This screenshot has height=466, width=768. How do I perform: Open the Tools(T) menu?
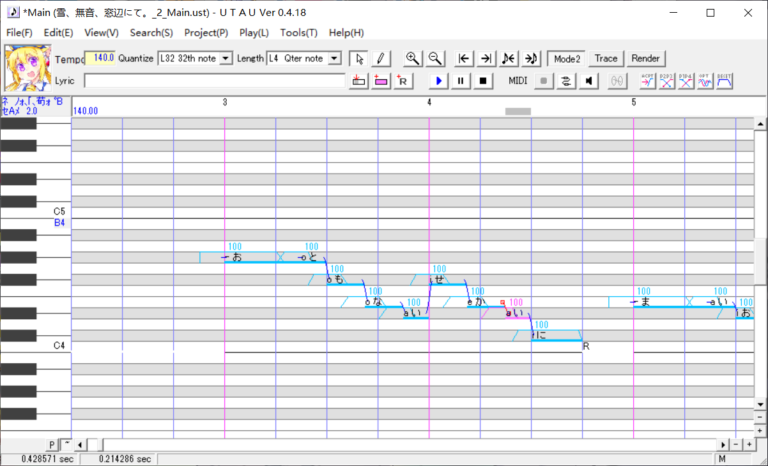tap(298, 33)
